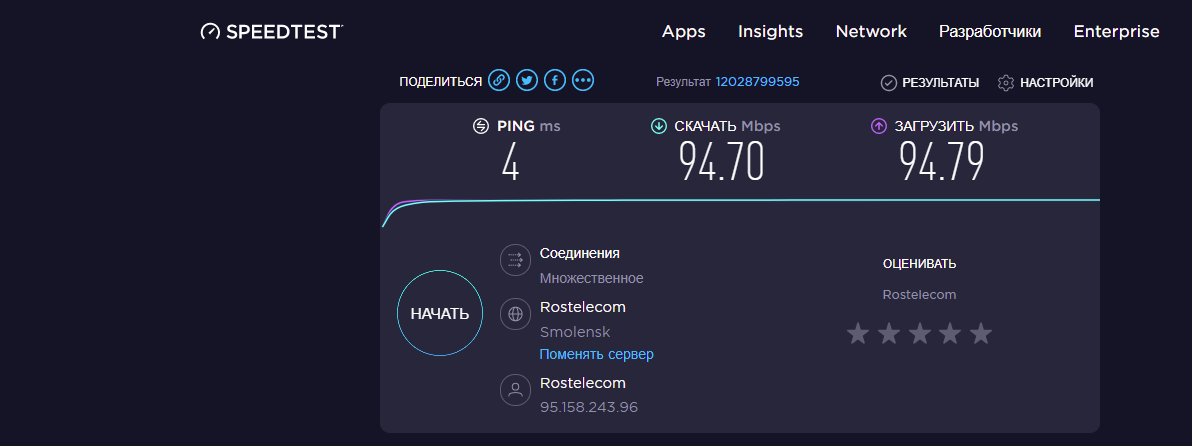Go to the Enterprise page
The image size is (1192, 446).
pos(1117,32)
